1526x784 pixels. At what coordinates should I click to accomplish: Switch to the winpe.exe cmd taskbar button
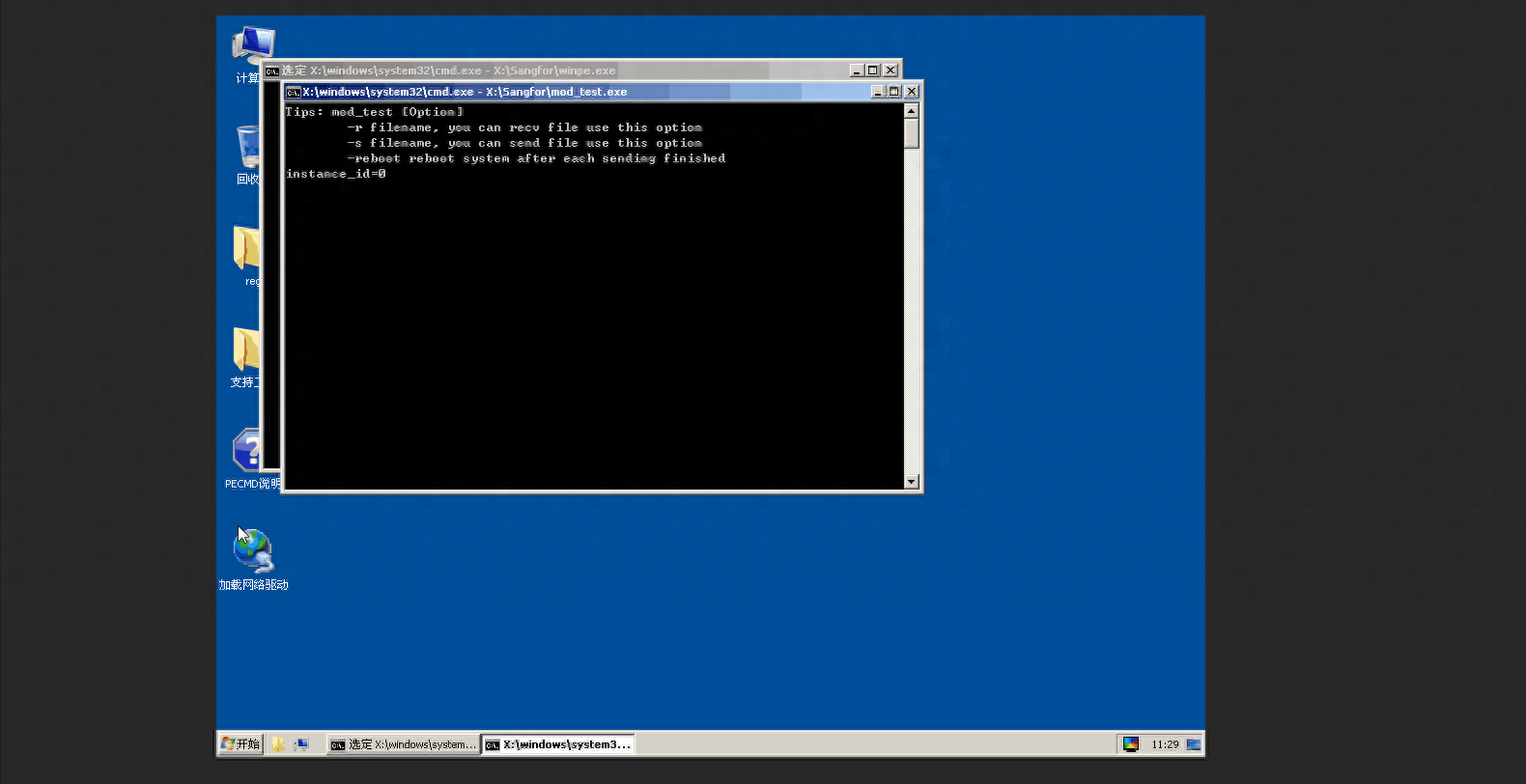tap(403, 744)
